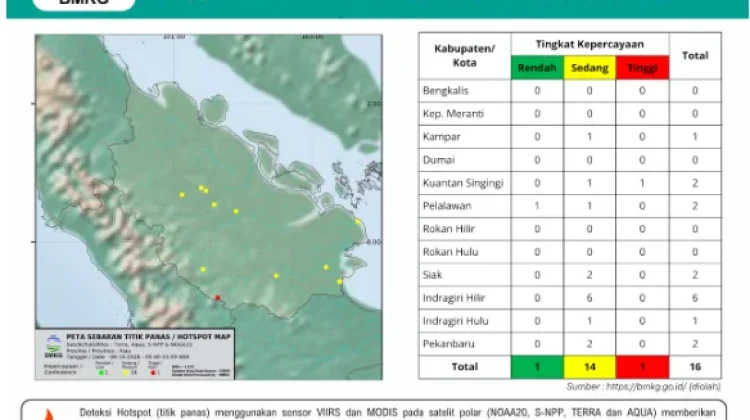Select the 'Indragiri Hulu' row label
Viewport: 750px width, 420px height.
455,321
